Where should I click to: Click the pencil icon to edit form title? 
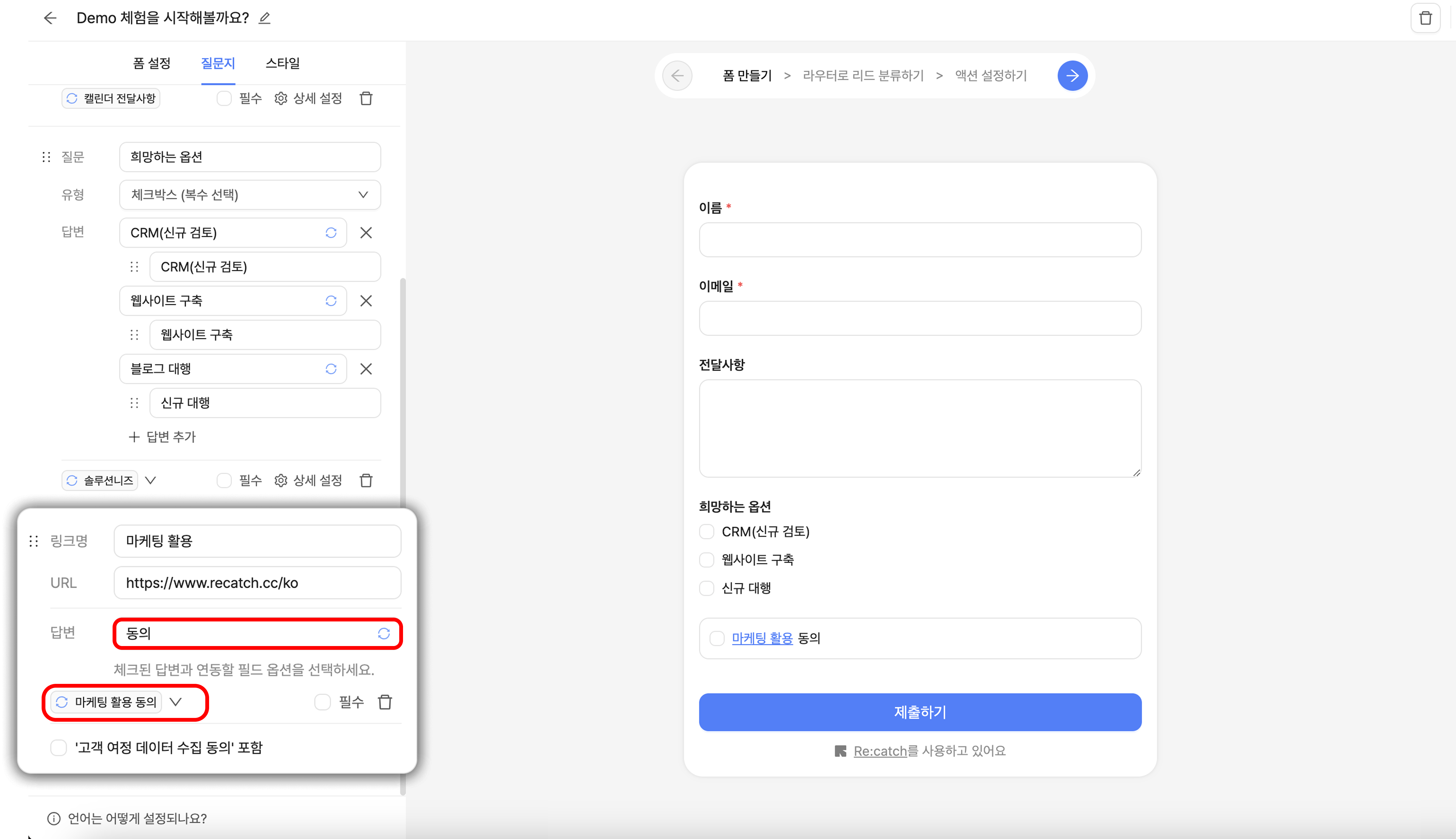click(265, 18)
